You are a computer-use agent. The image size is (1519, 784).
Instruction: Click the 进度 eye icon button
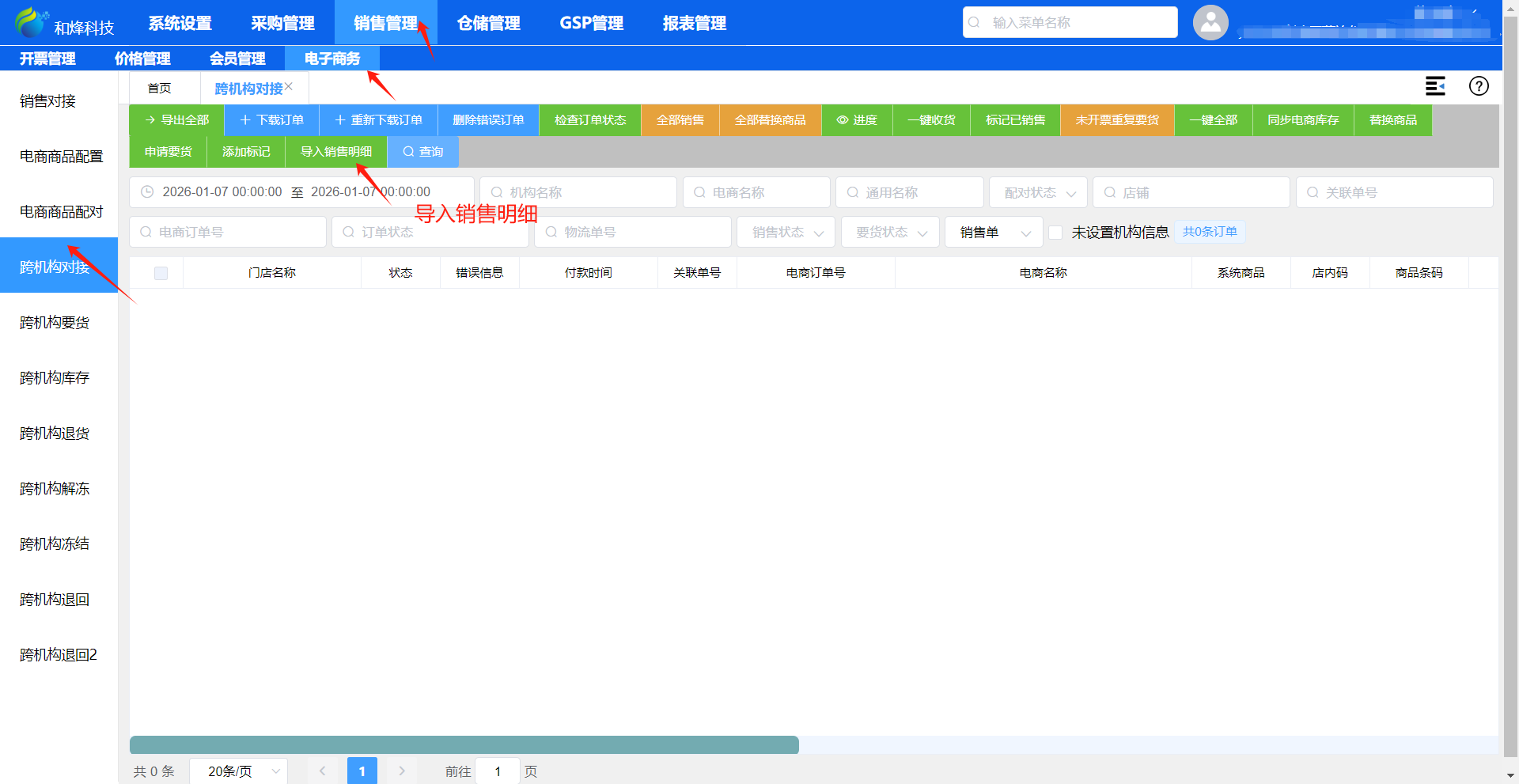[857, 120]
